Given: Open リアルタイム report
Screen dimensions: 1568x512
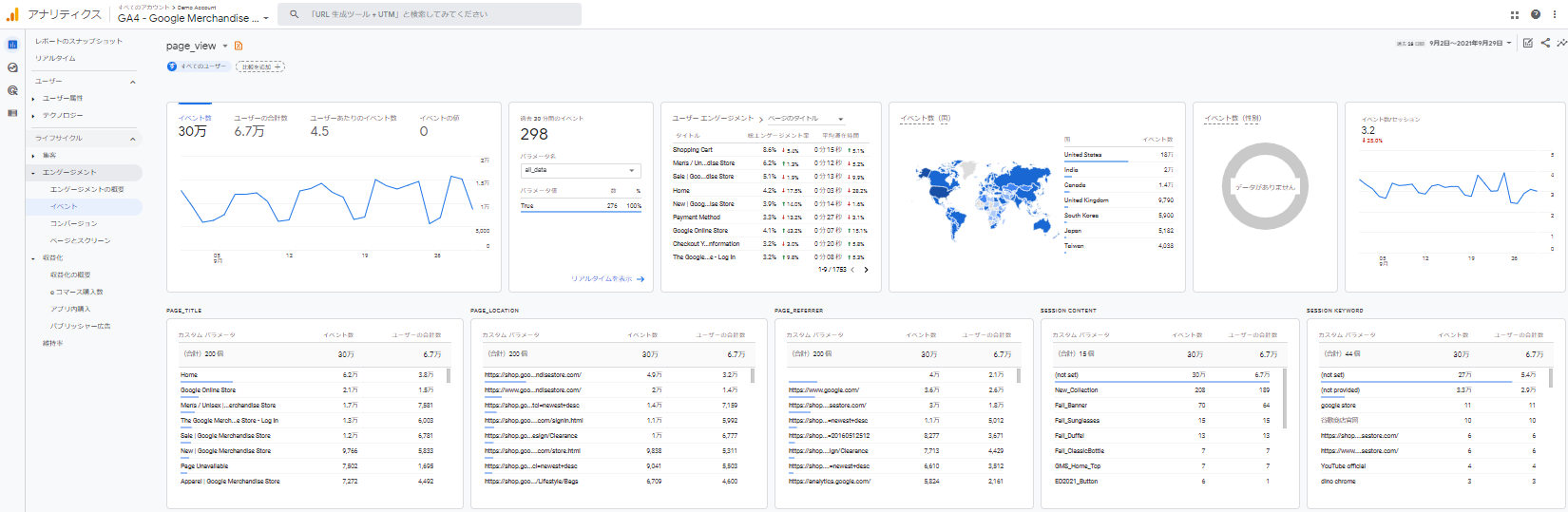Looking at the screenshot, I should (x=55, y=58).
